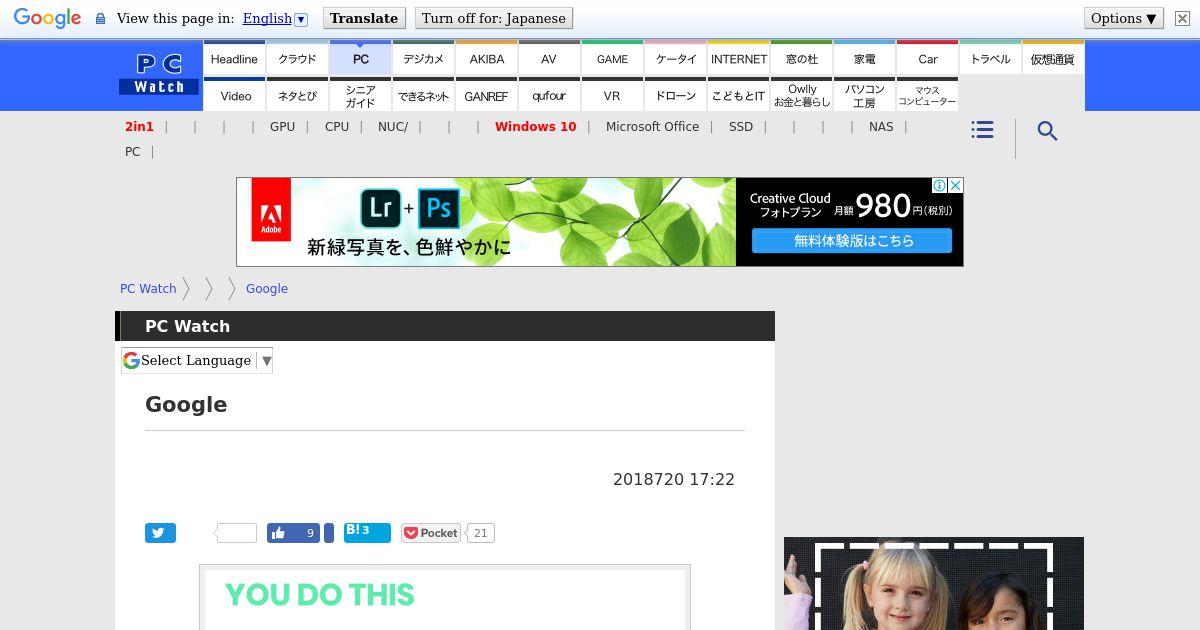The height and width of the screenshot is (630, 1200).
Task: Click the Translate button
Action: click(364, 18)
